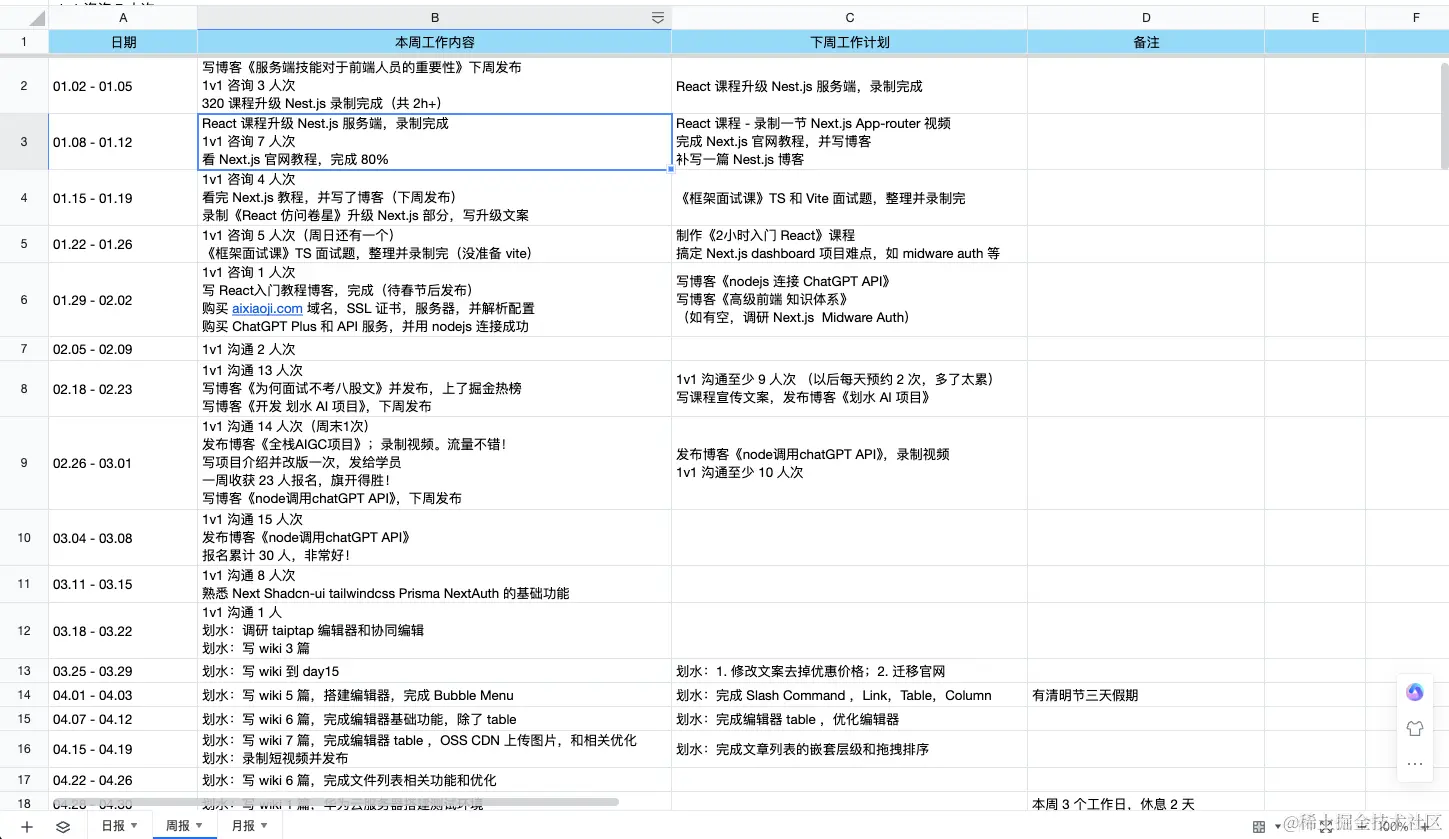This screenshot has width=1449, height=839.
Task: Select the date cell 03.11 - 03.15
Action: click(123, 584)
